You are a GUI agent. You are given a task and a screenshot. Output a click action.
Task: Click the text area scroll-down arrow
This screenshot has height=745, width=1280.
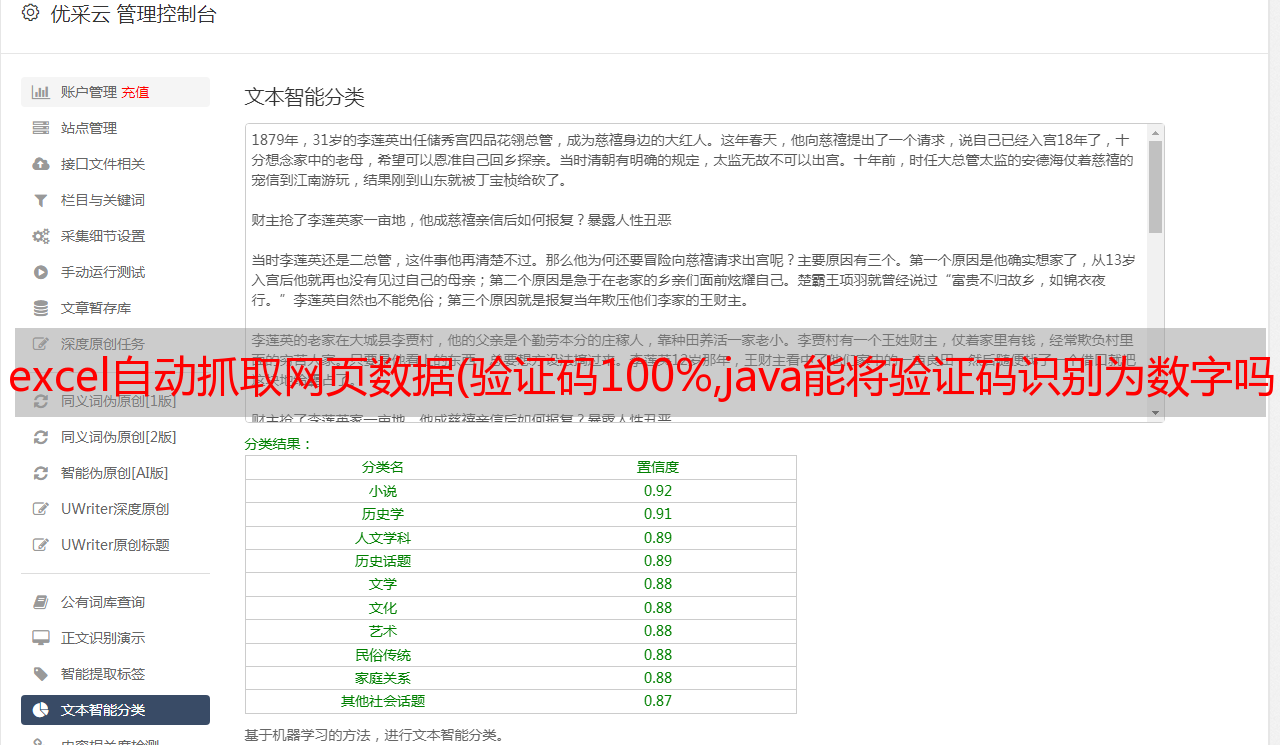(1155, 413)
